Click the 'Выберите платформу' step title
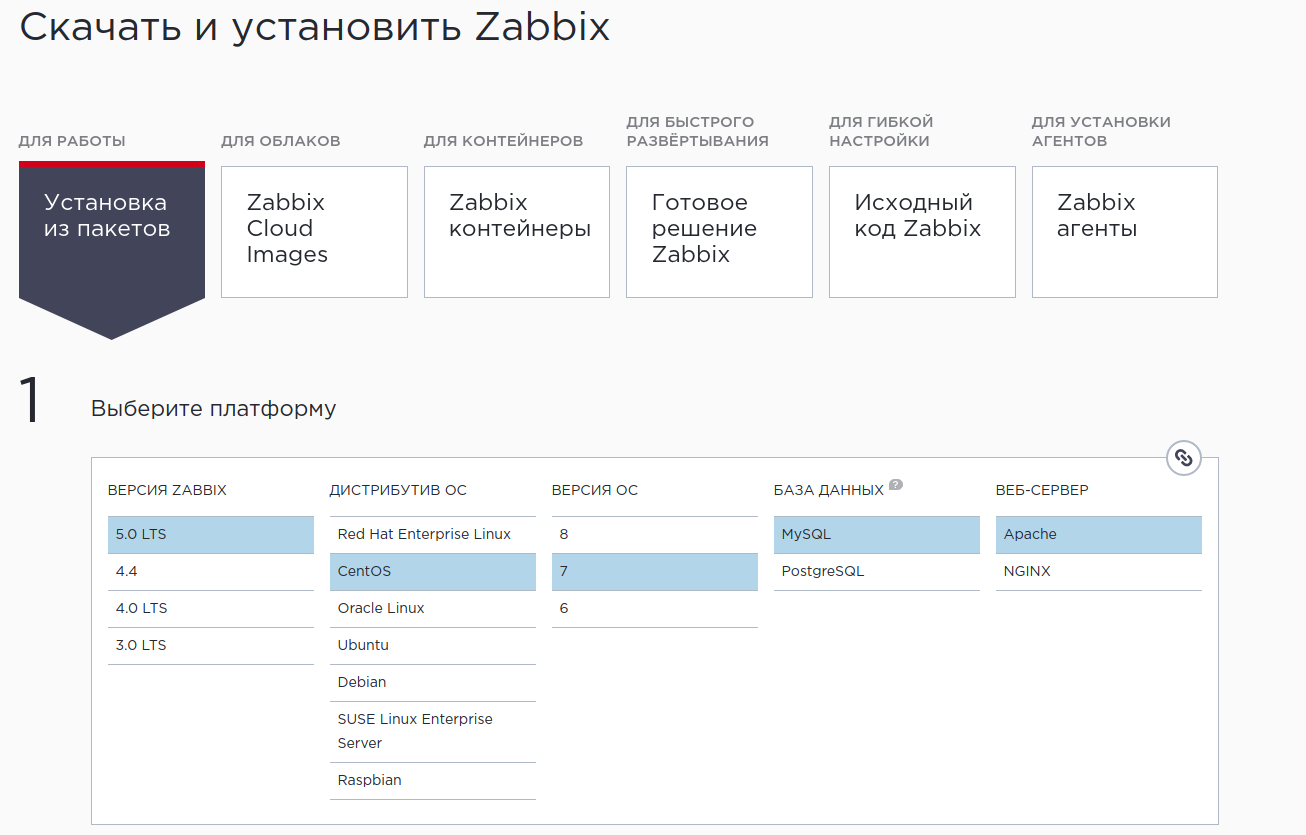 pyautogui.click(x=214, y=409)
